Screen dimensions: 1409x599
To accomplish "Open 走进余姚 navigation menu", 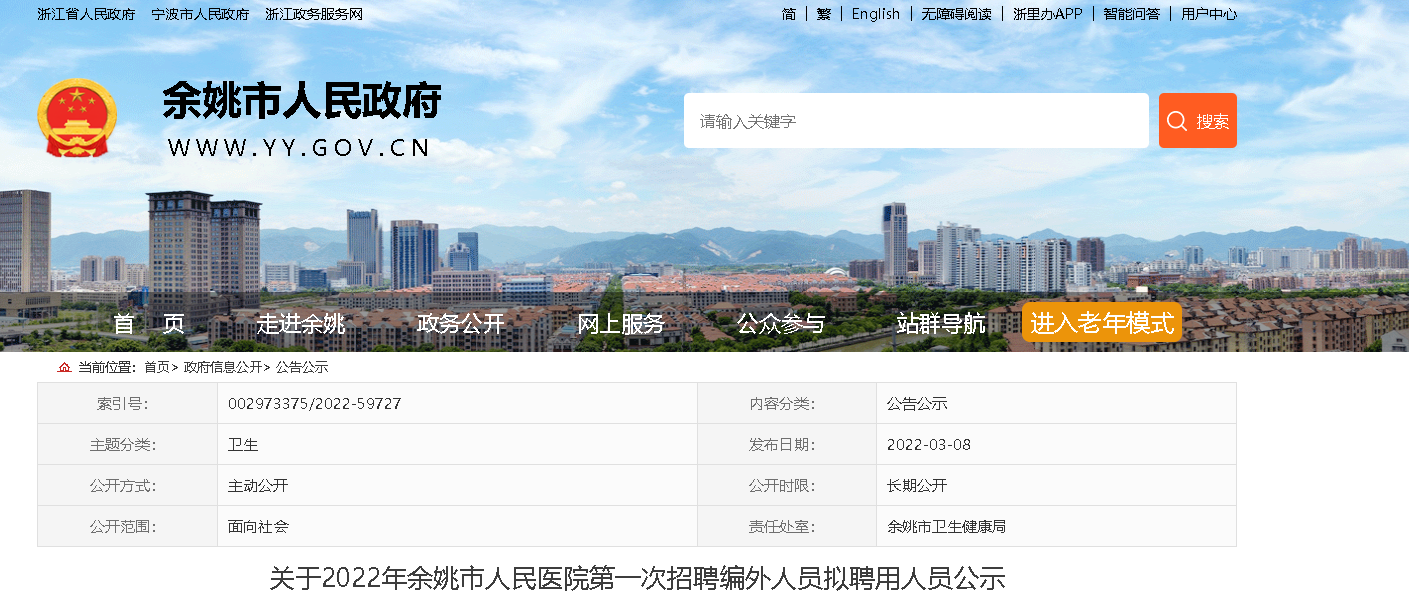I will [x=301, y=323].
